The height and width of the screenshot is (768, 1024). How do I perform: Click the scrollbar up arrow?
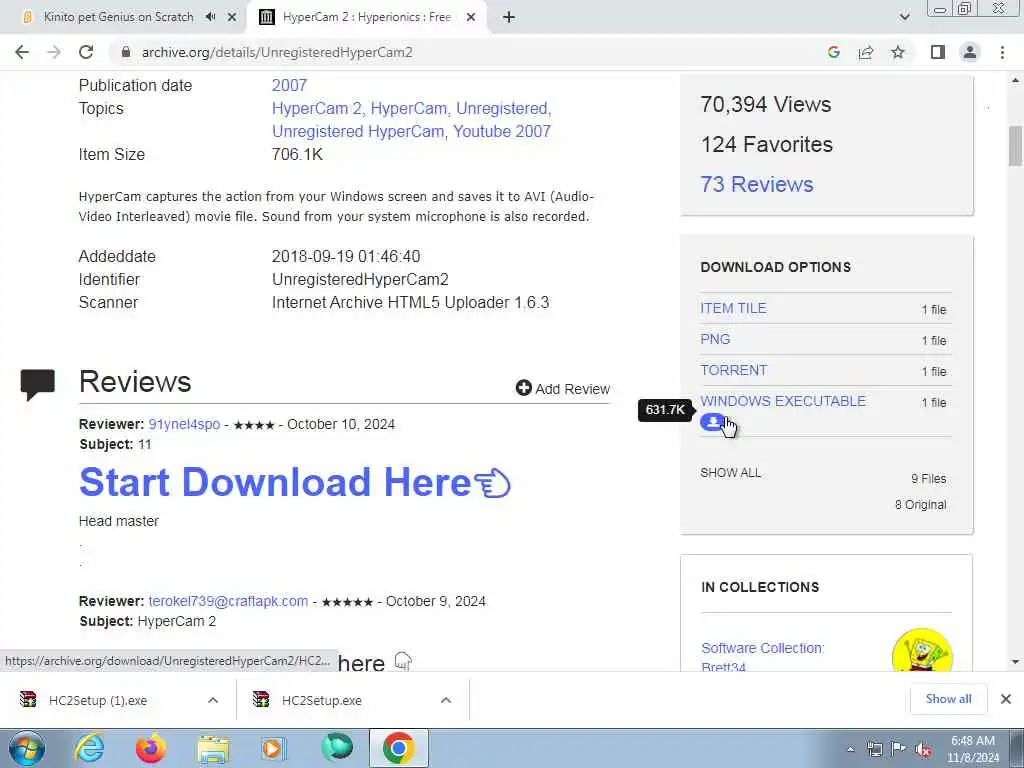(x=1015, y=81)
